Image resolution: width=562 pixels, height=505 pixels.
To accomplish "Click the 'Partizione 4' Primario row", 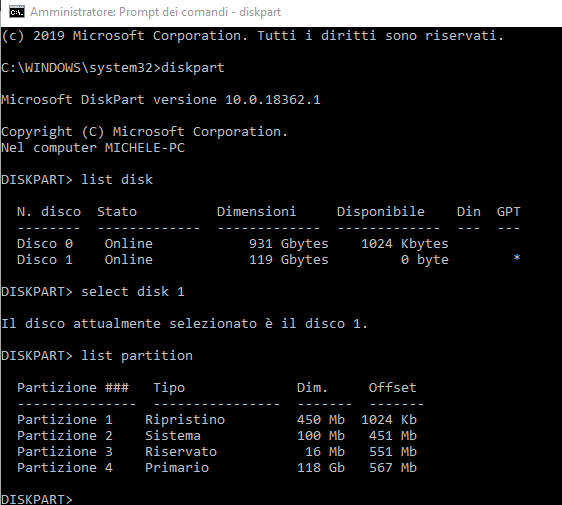I will 217,468.
